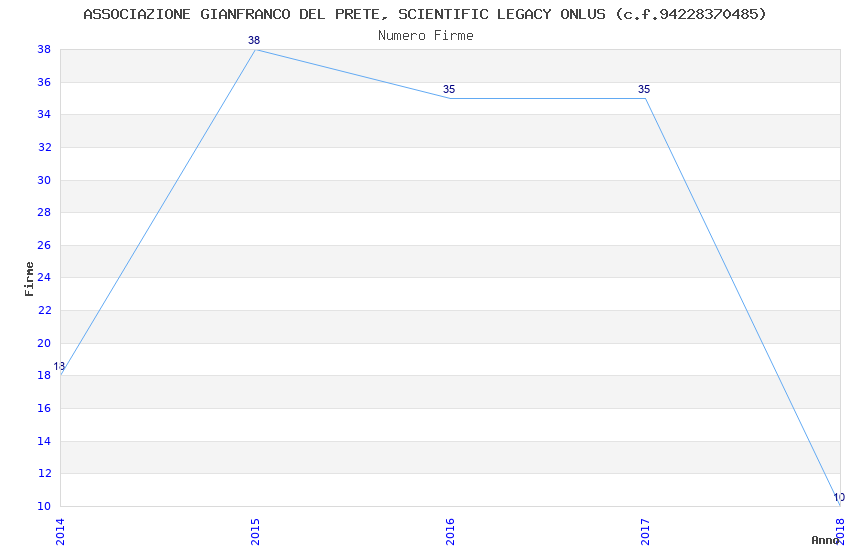
Task: Click the y-axis tick value 22
Action: tap(44, 310)
